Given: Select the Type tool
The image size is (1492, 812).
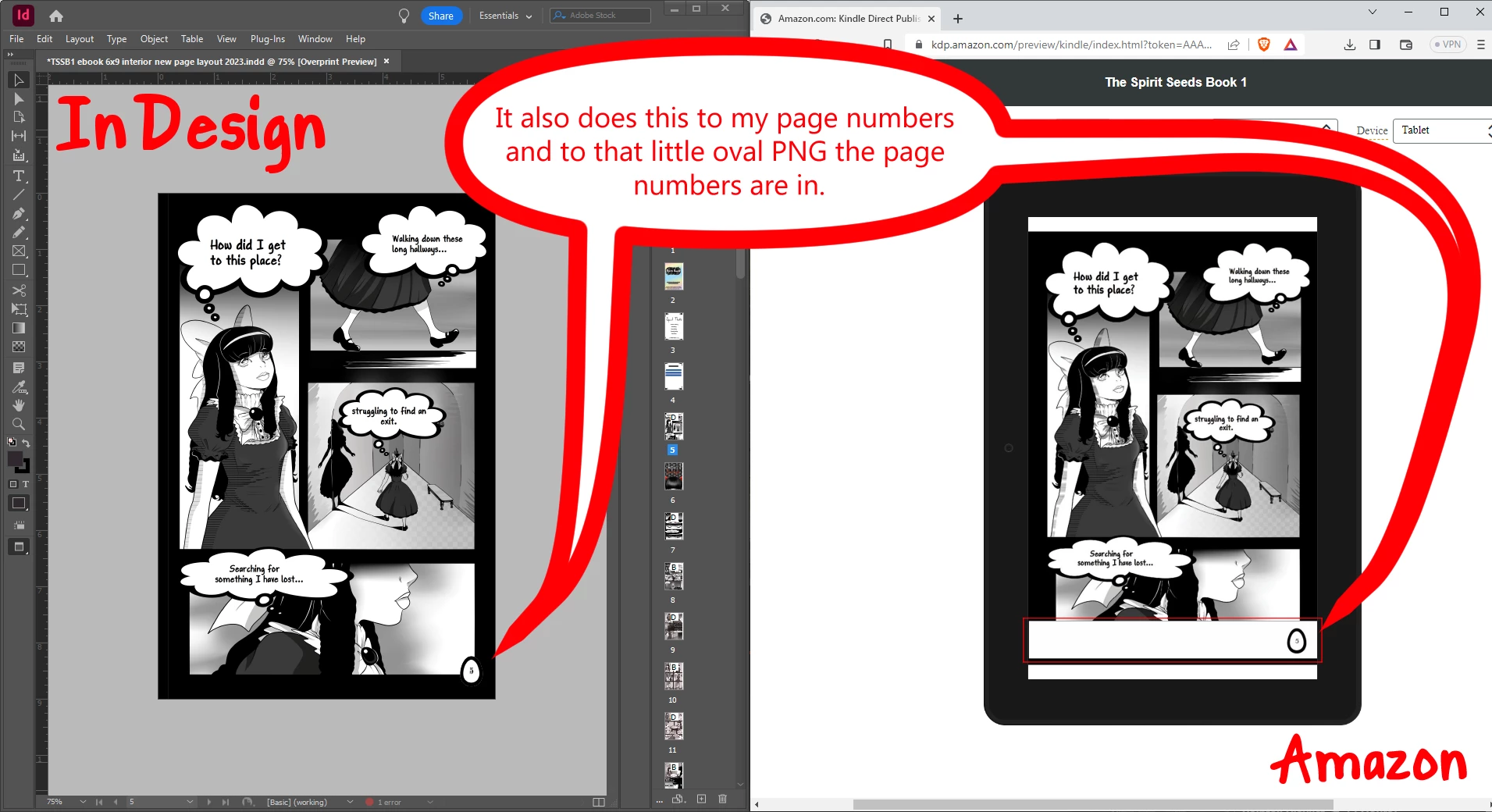Looking at the screenshot, I should click(19, 176).
